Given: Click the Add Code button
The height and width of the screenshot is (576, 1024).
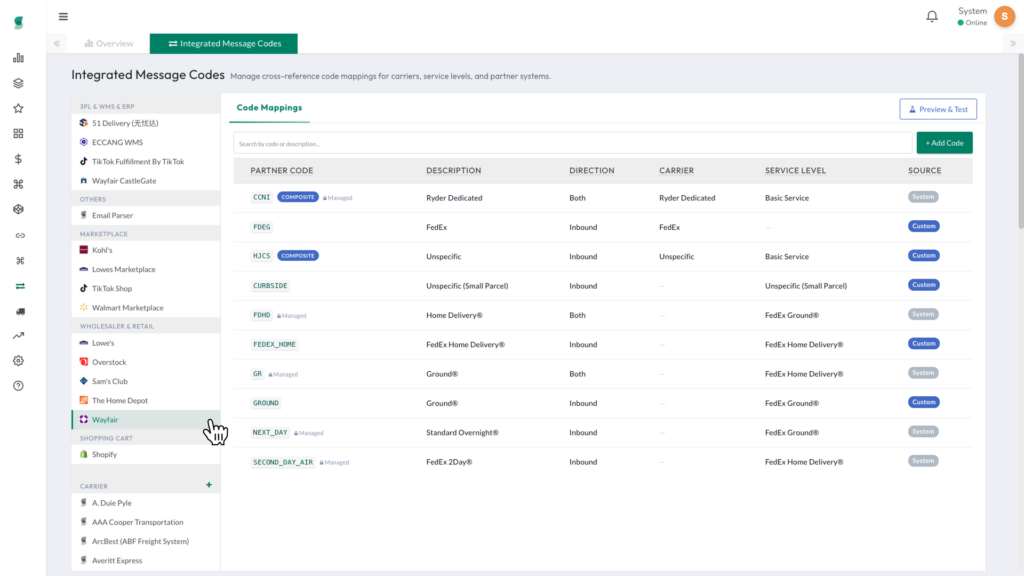Looking at the screenshot, I should click(944, 143).
